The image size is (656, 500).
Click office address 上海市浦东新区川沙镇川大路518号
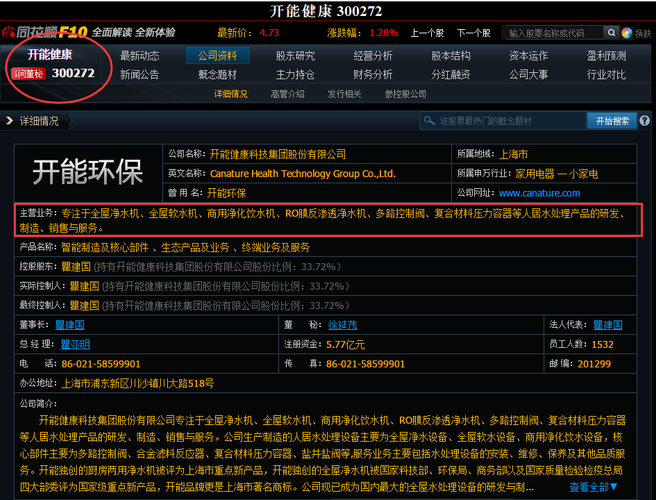pyautogui.click(x=138, y=383)
